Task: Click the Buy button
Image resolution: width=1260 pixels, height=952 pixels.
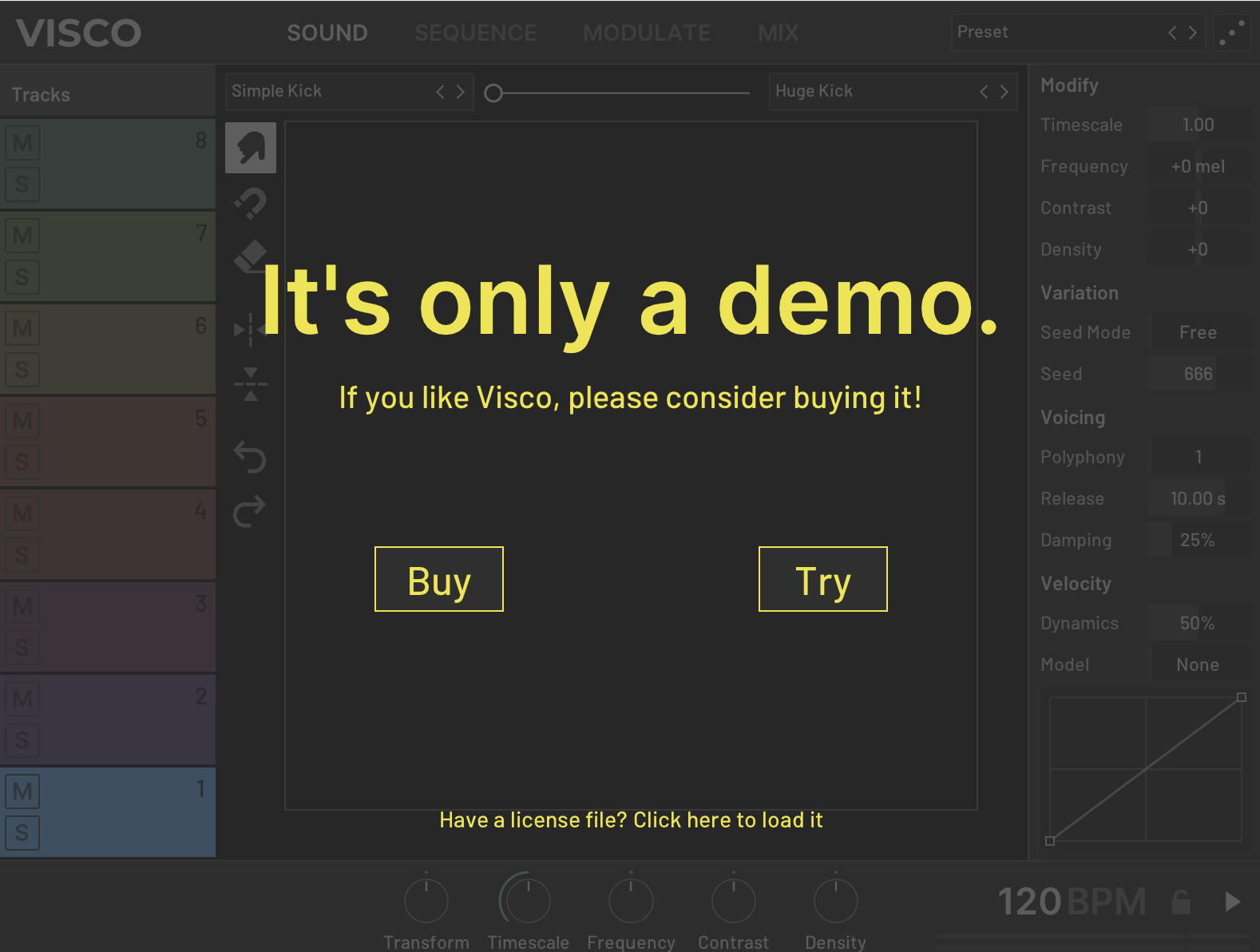Action: pyautogui.click(x=439, y=579)
